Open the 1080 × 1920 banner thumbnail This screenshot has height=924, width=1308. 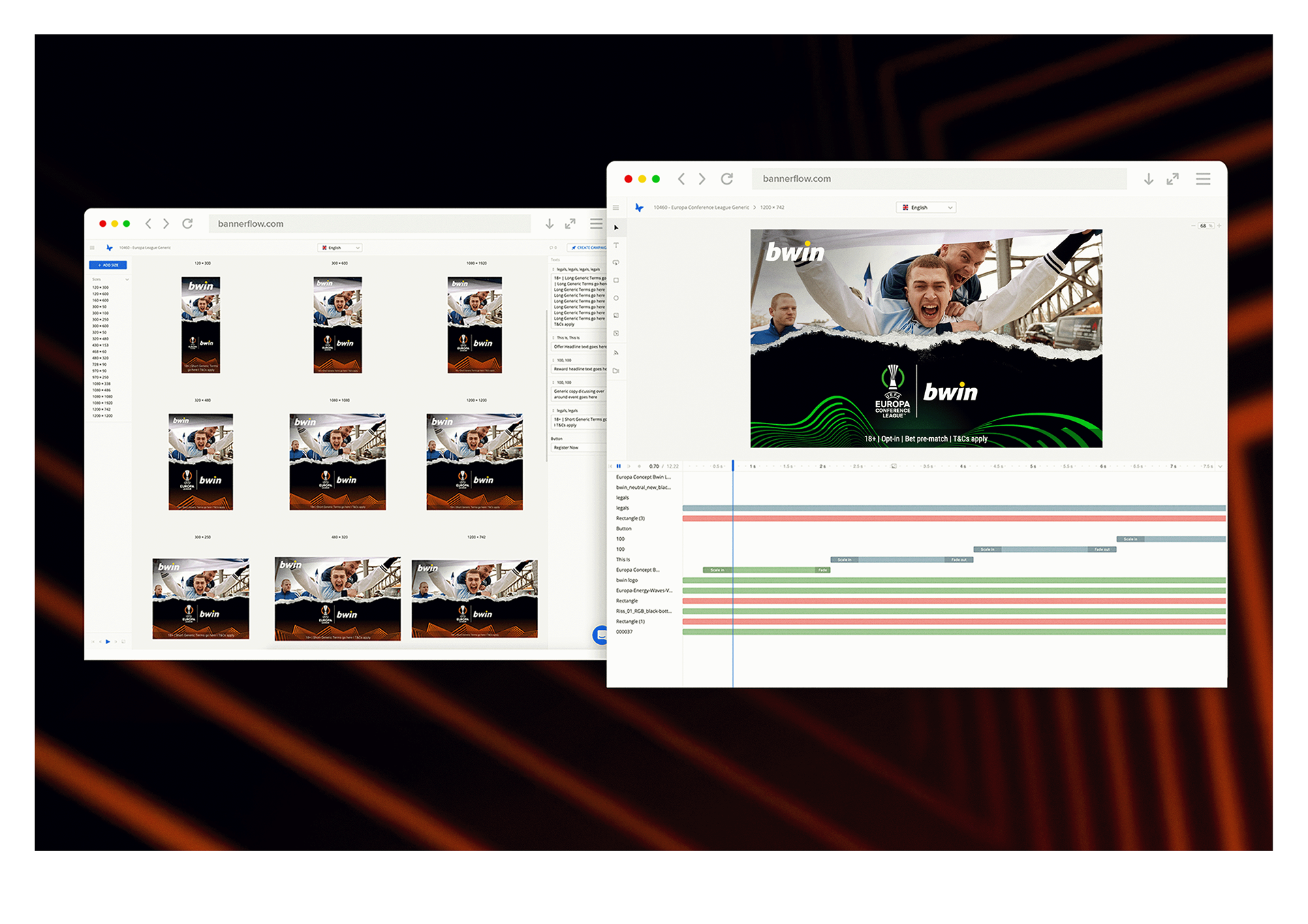475,325
